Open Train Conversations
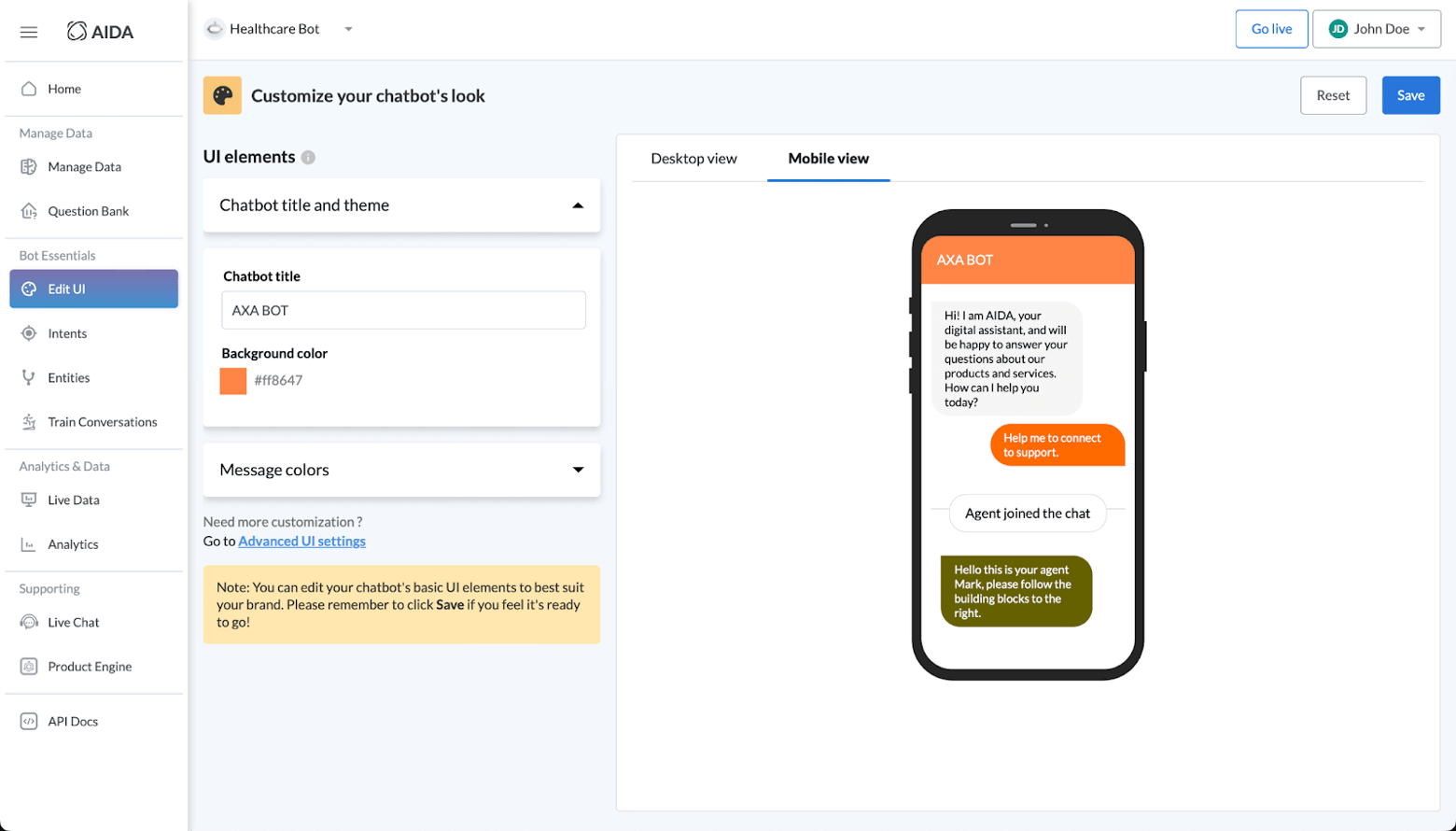This screenshot has width=1456, height=831. (x=29, y=421)
